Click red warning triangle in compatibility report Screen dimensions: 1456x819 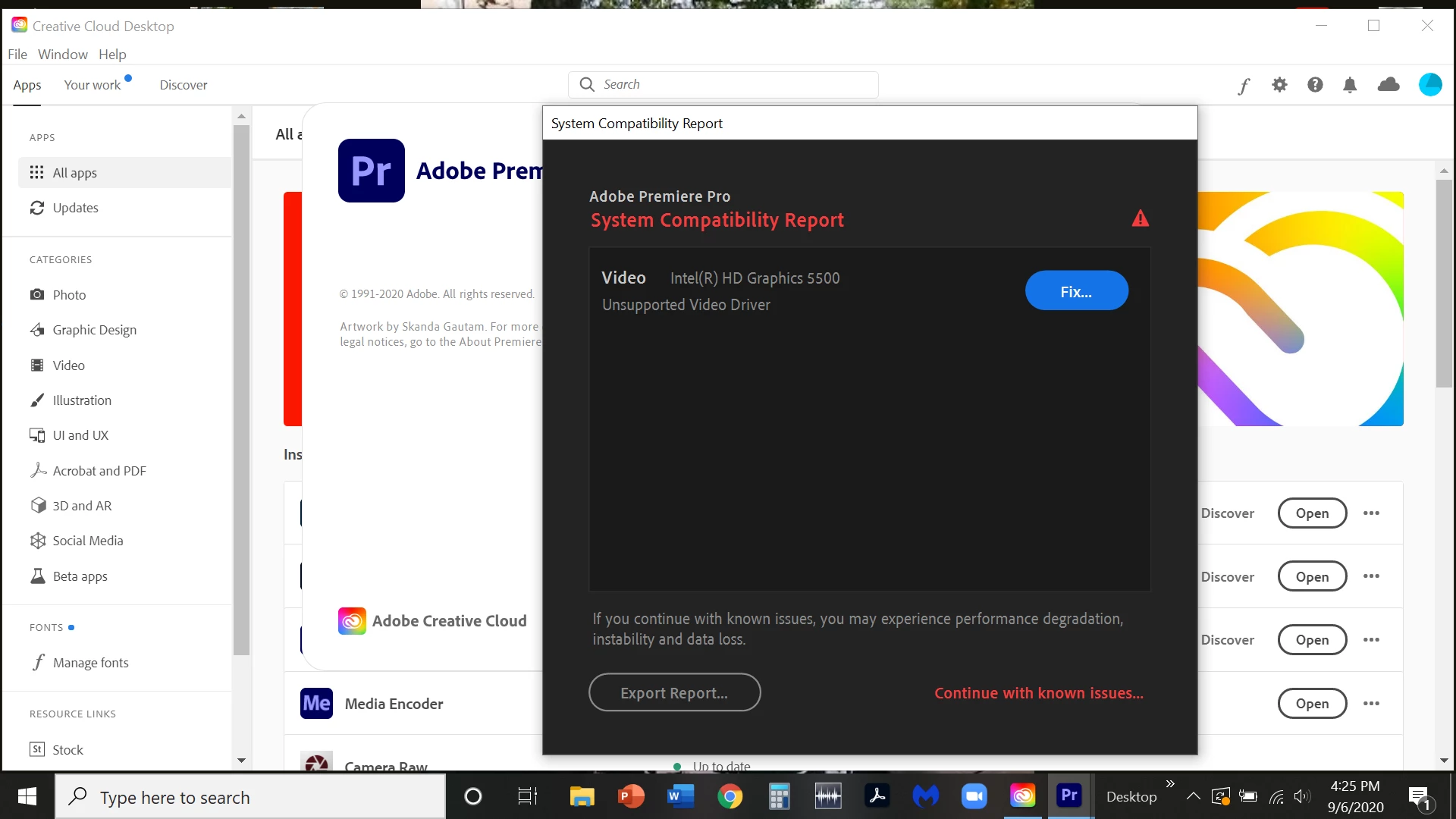(1140, 219)
